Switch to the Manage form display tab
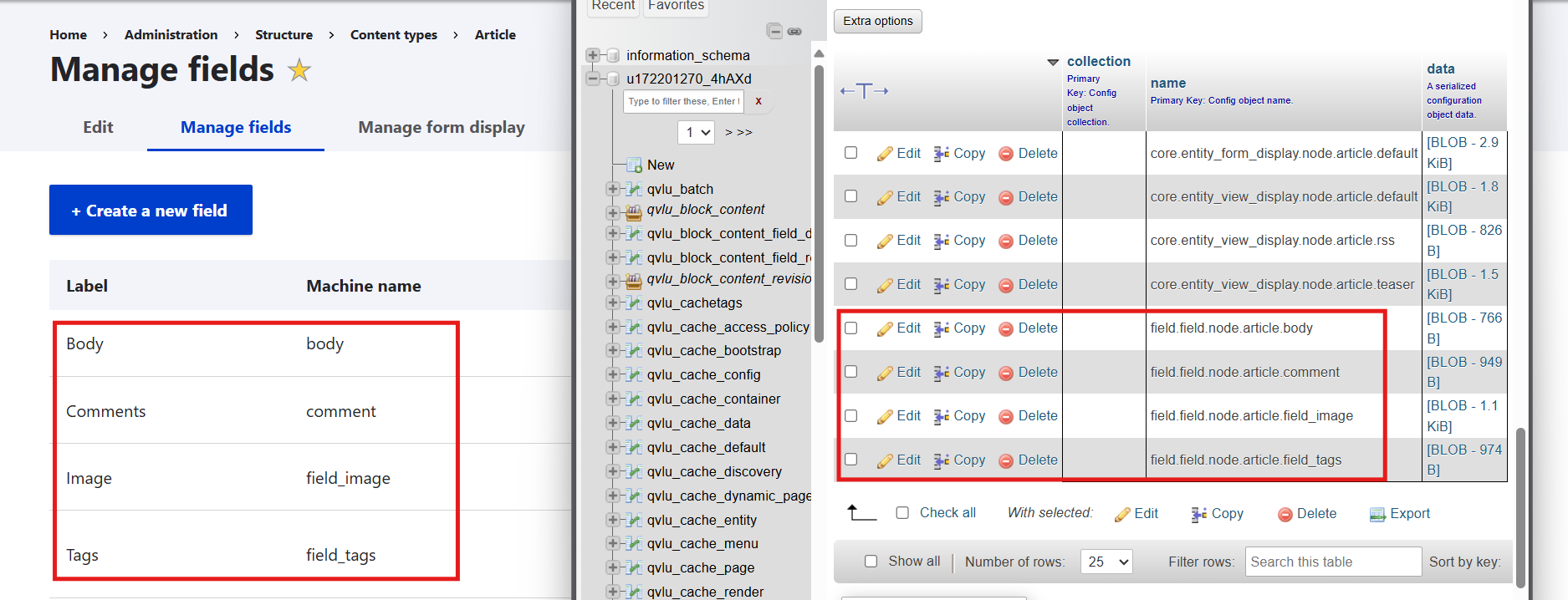 coord(441,127)
